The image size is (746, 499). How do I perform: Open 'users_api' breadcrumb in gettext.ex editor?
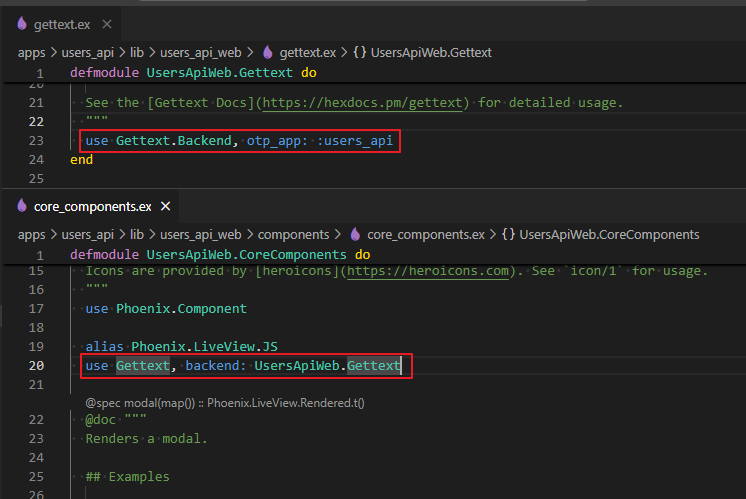point(88,52)
